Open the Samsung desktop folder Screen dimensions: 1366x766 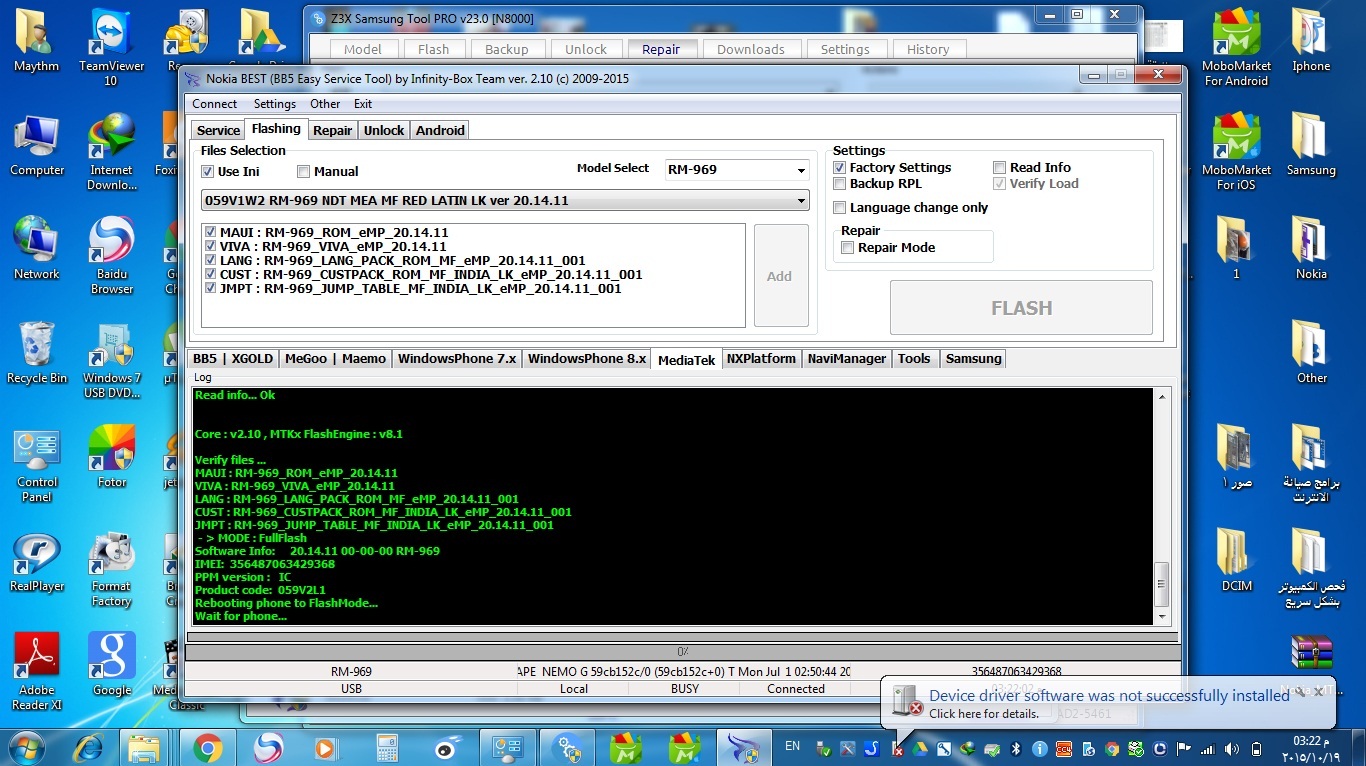coord(1311,145)
